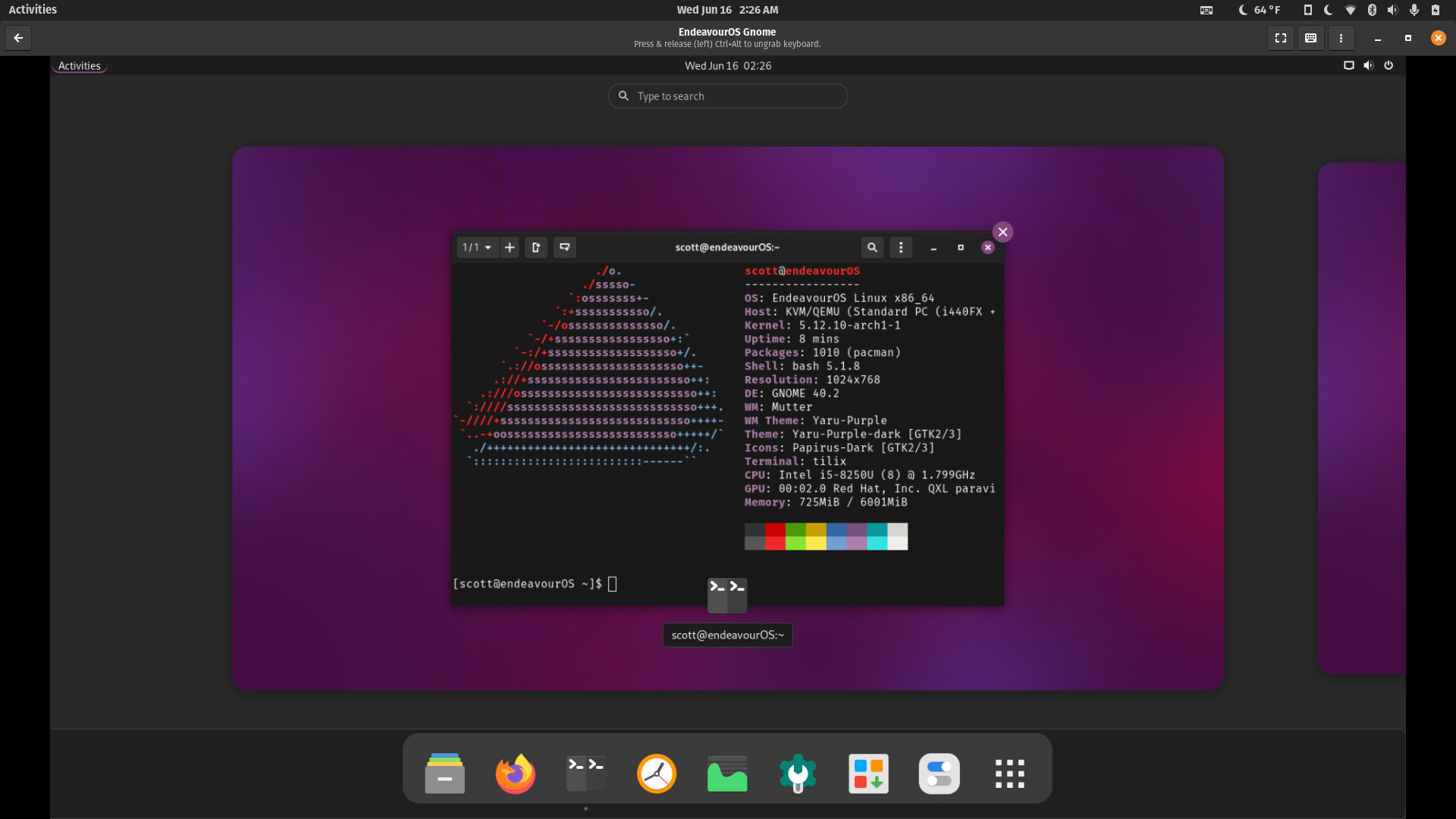The width and height of the screenshot is (1456, 819).
Task: Click the Kernel: 5.12.10-arch1-1 line
Action: pyautogui.click(x=823, y=325)
